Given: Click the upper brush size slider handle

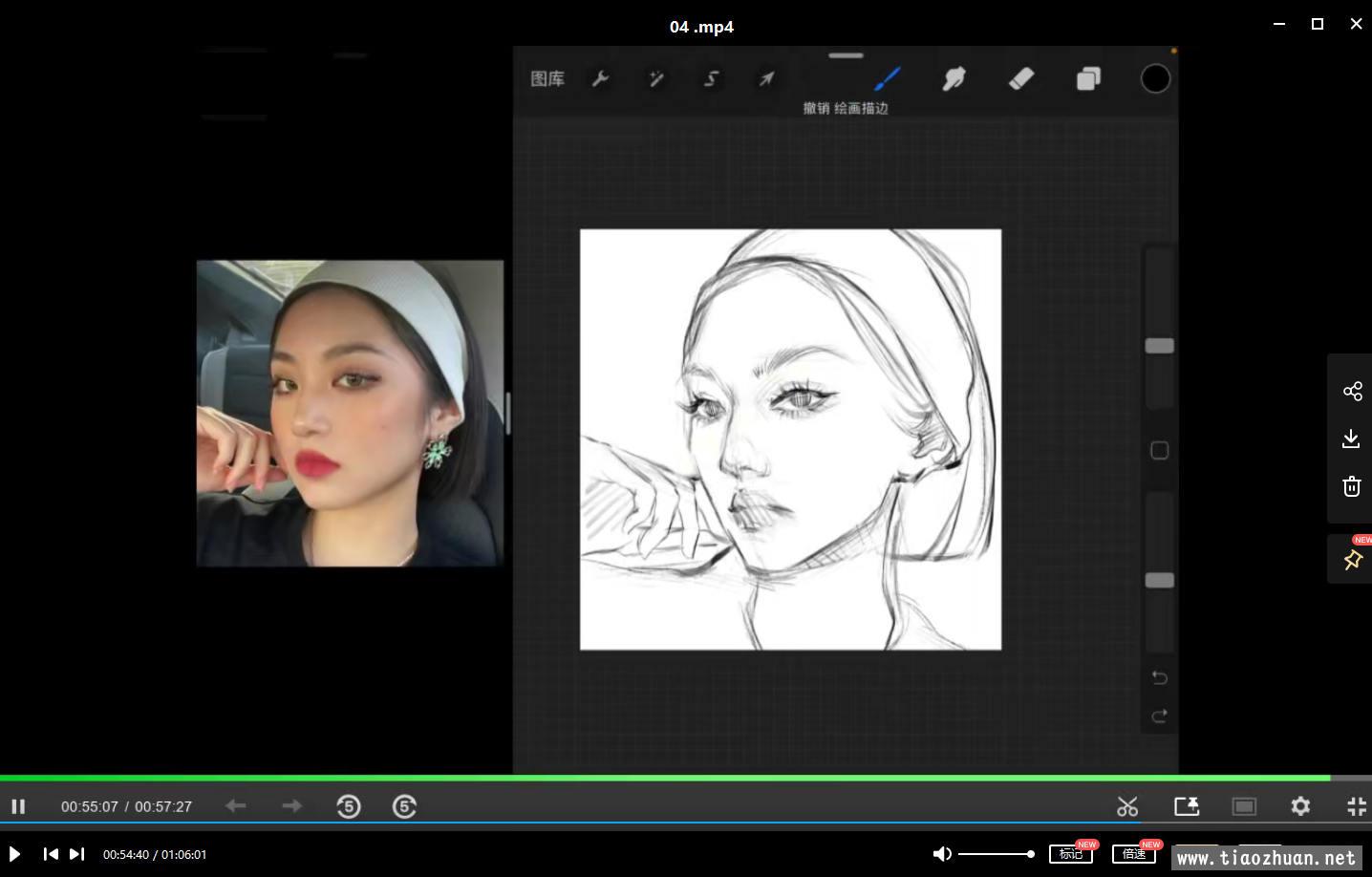Looking at the screenshot, I should (x=1159, y=346).
